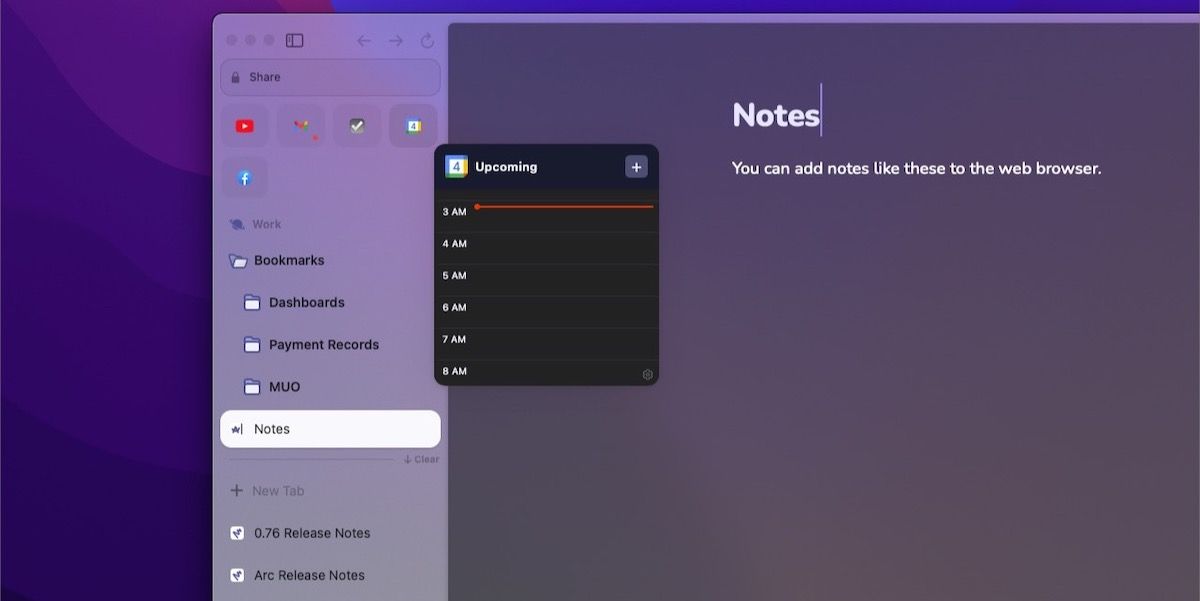The width and height of the screenshot is (1200, 601).
Task: Click the 0.76 Release Notes favicon
Action: coord(237,533)
